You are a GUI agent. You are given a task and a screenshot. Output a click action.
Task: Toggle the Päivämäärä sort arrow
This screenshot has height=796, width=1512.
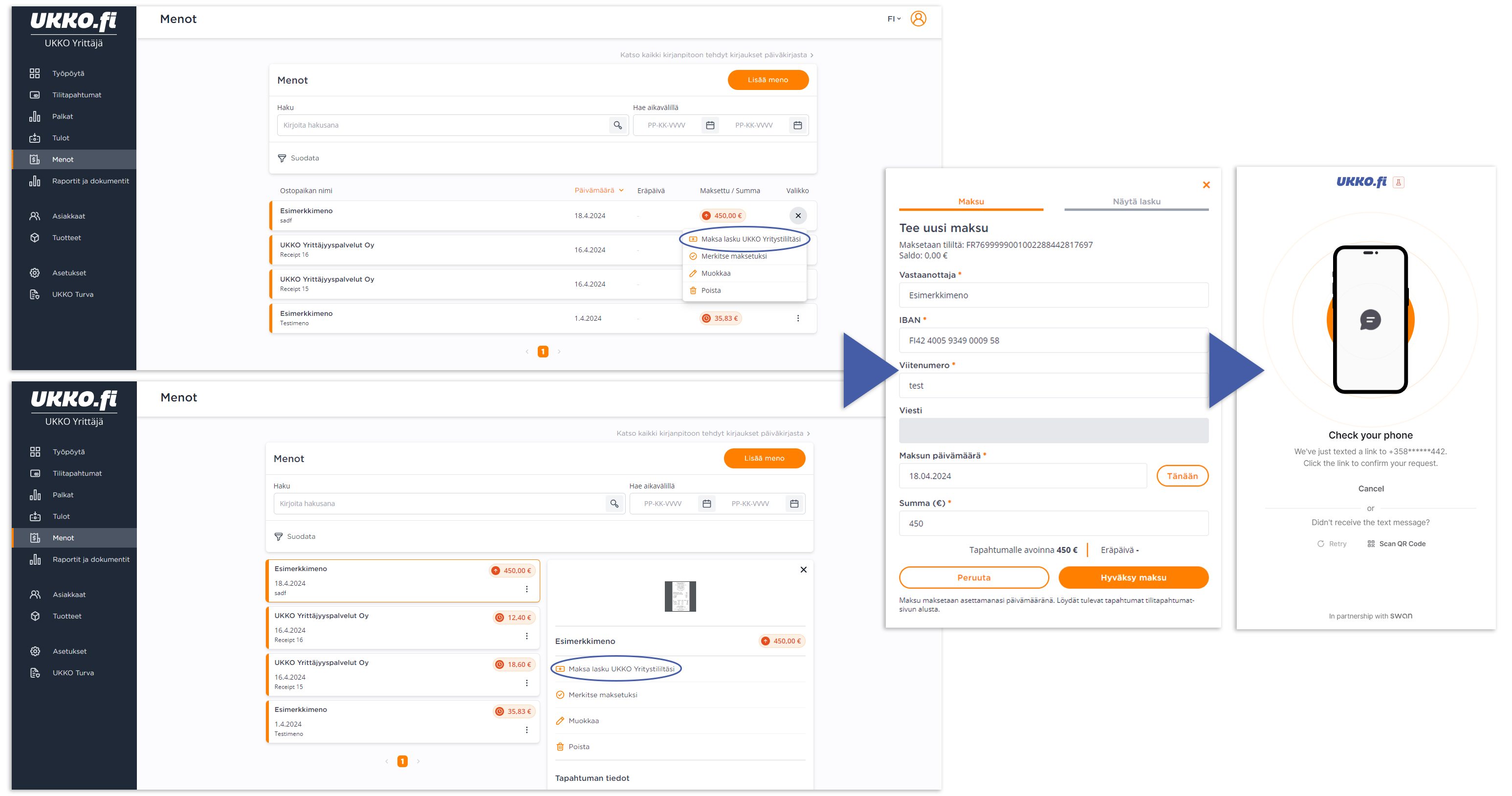coord(621,190)
